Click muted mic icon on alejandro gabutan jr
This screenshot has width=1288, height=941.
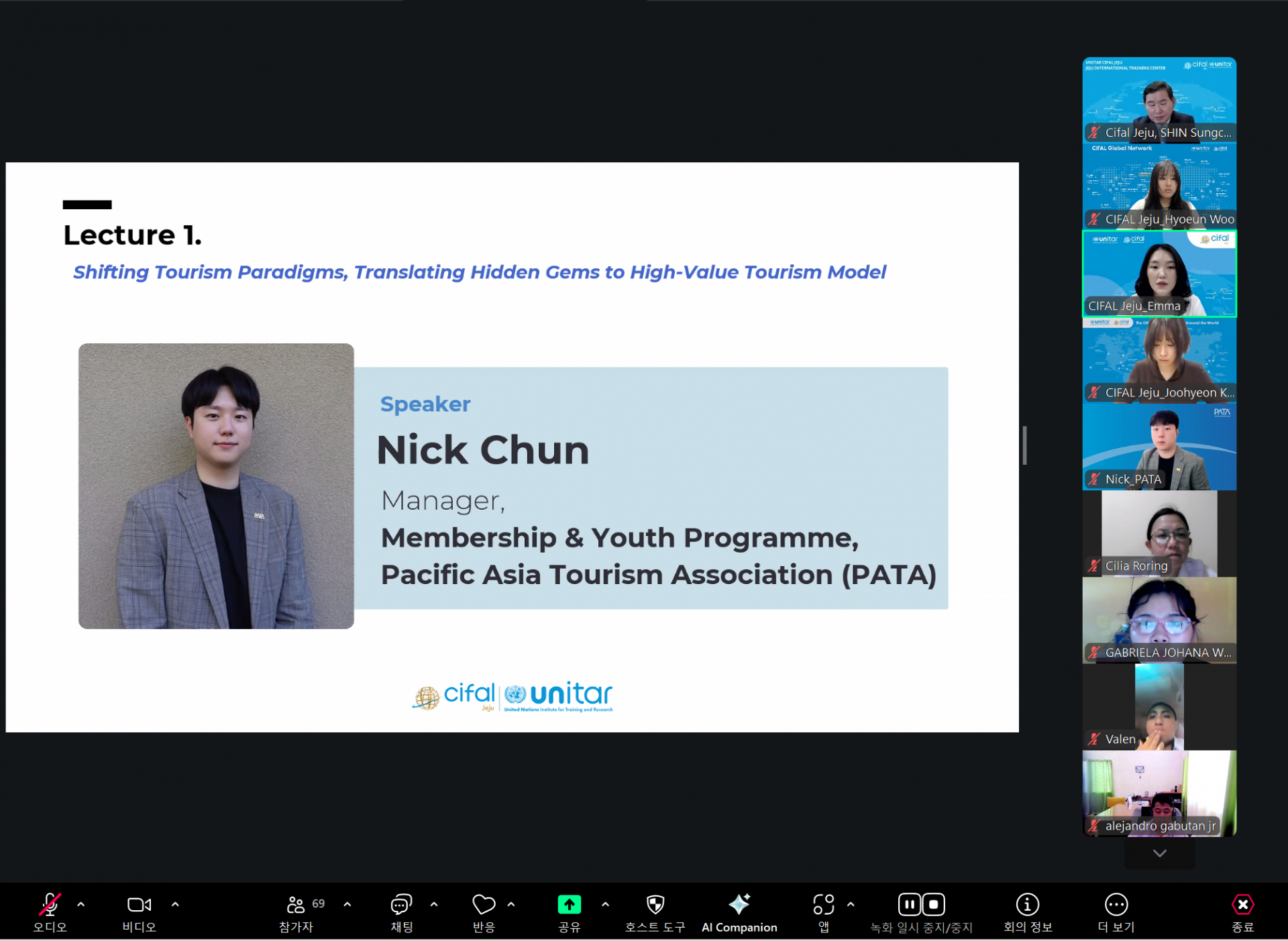tap(1094, 826)
